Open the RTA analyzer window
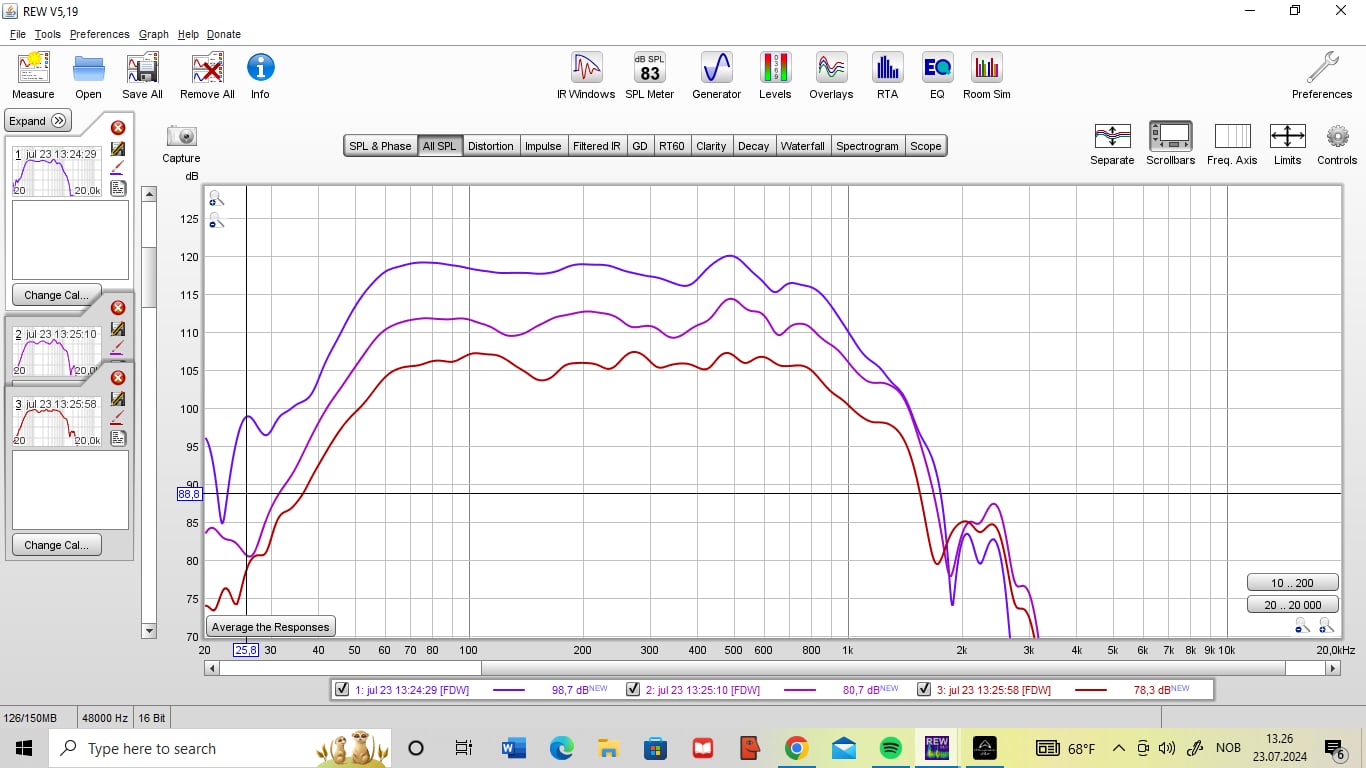The width and height of the screenshot is (1366, 768). click(x=887, y=76)
